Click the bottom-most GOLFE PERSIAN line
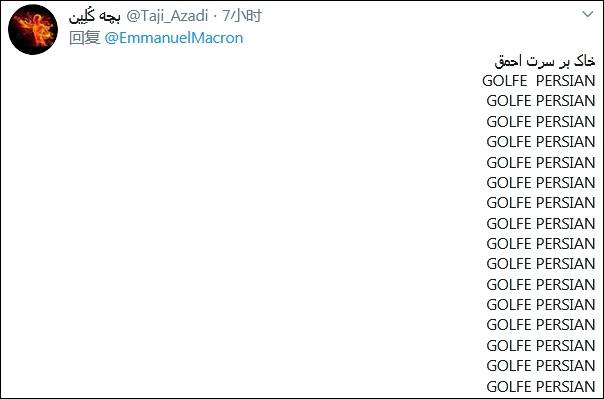The width and height of the screenshot is (604, 399). point(541,386)
